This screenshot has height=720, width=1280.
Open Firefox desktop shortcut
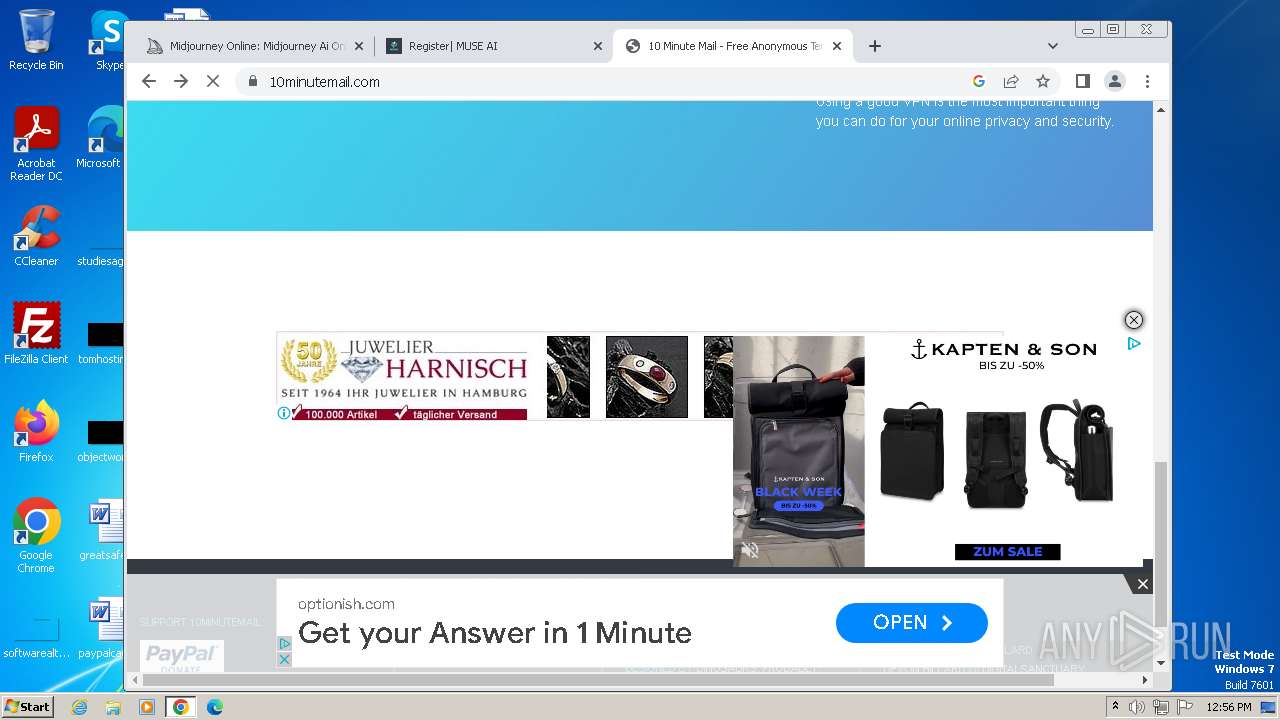(x=36, y=432)
